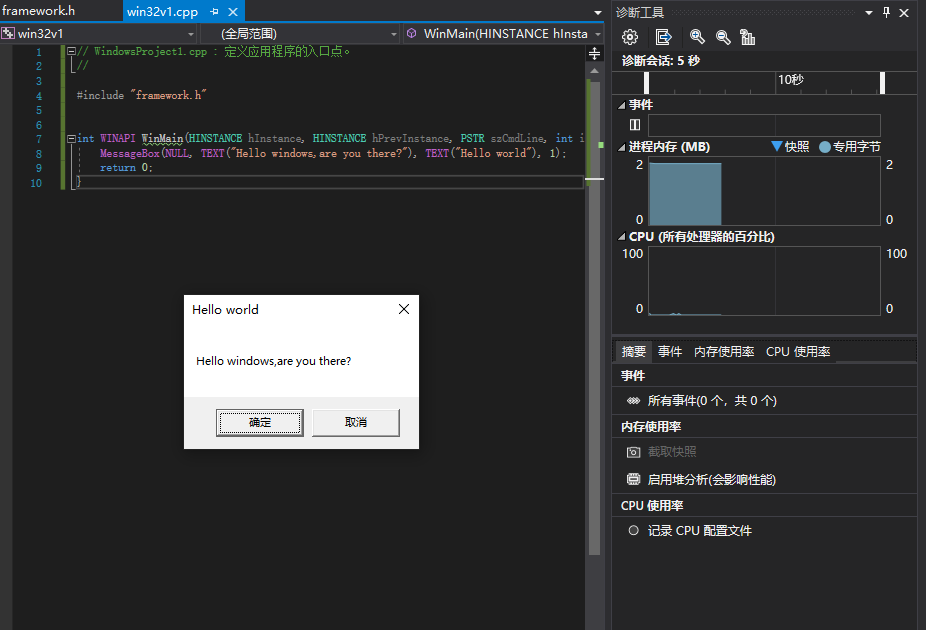Open the WinMain member dropdown
This screenshot has width=926, height=630.
(598, 34)
